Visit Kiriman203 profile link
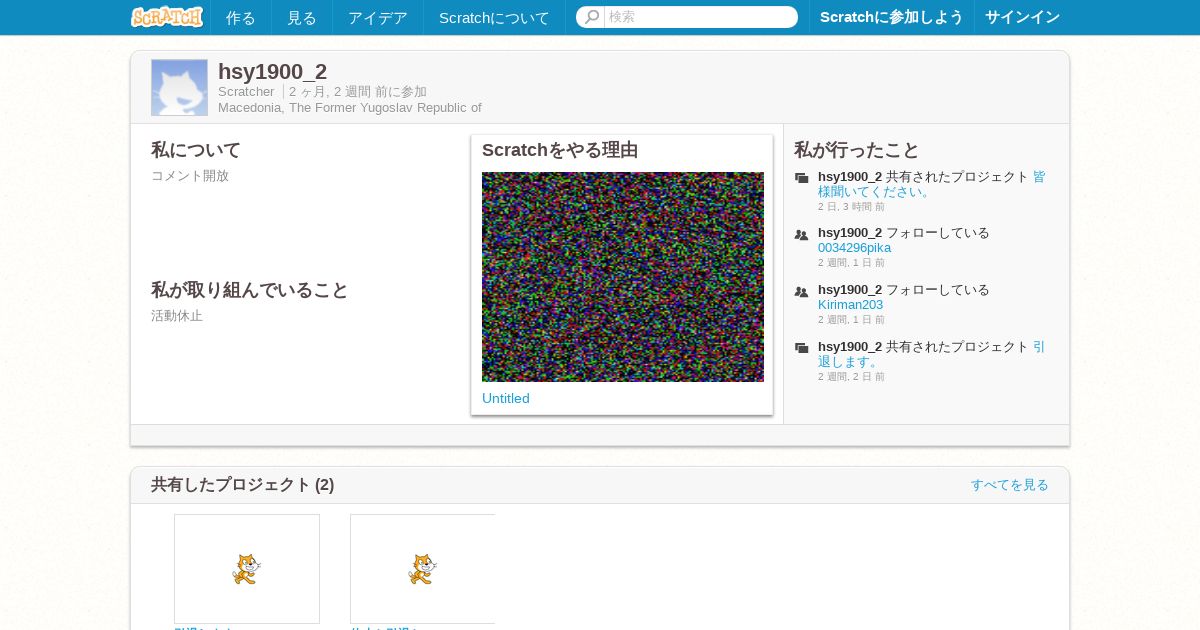Image resolution: width=1200 pixels, height=630 pixels. (850, 305)
